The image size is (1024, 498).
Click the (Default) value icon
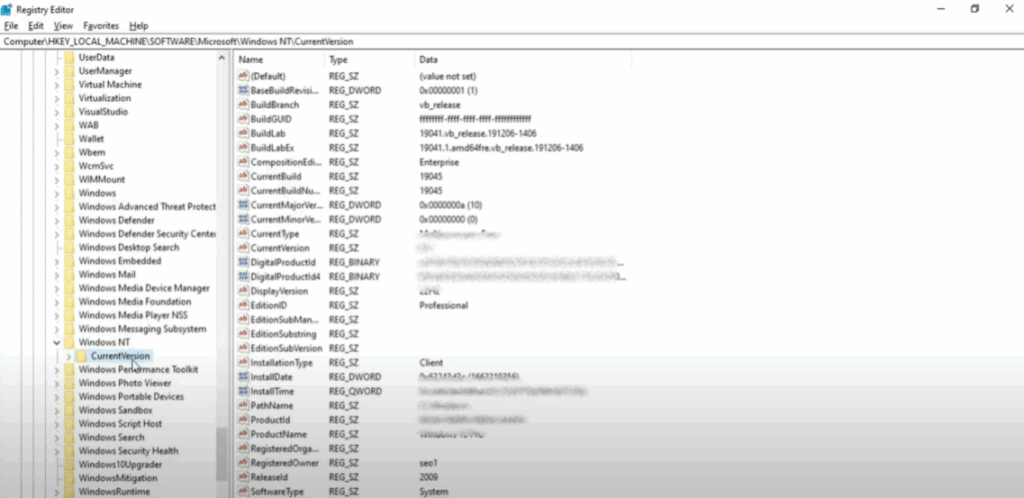tap(244, 76)
